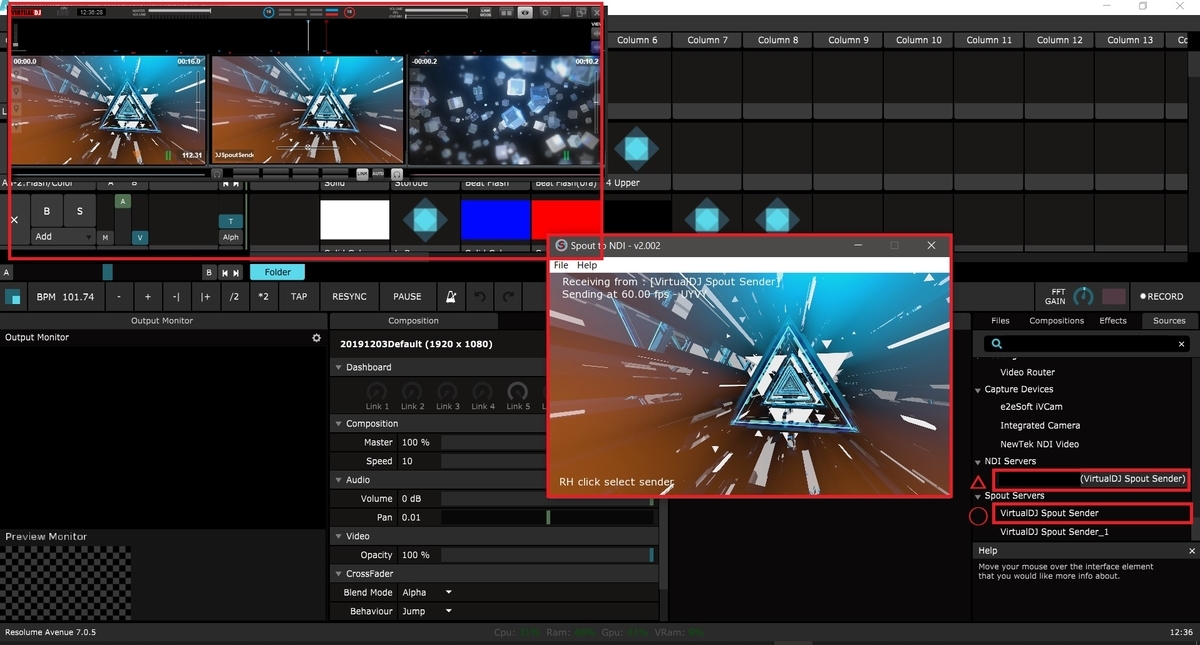Click the RECORD button

pos(1161,297)
